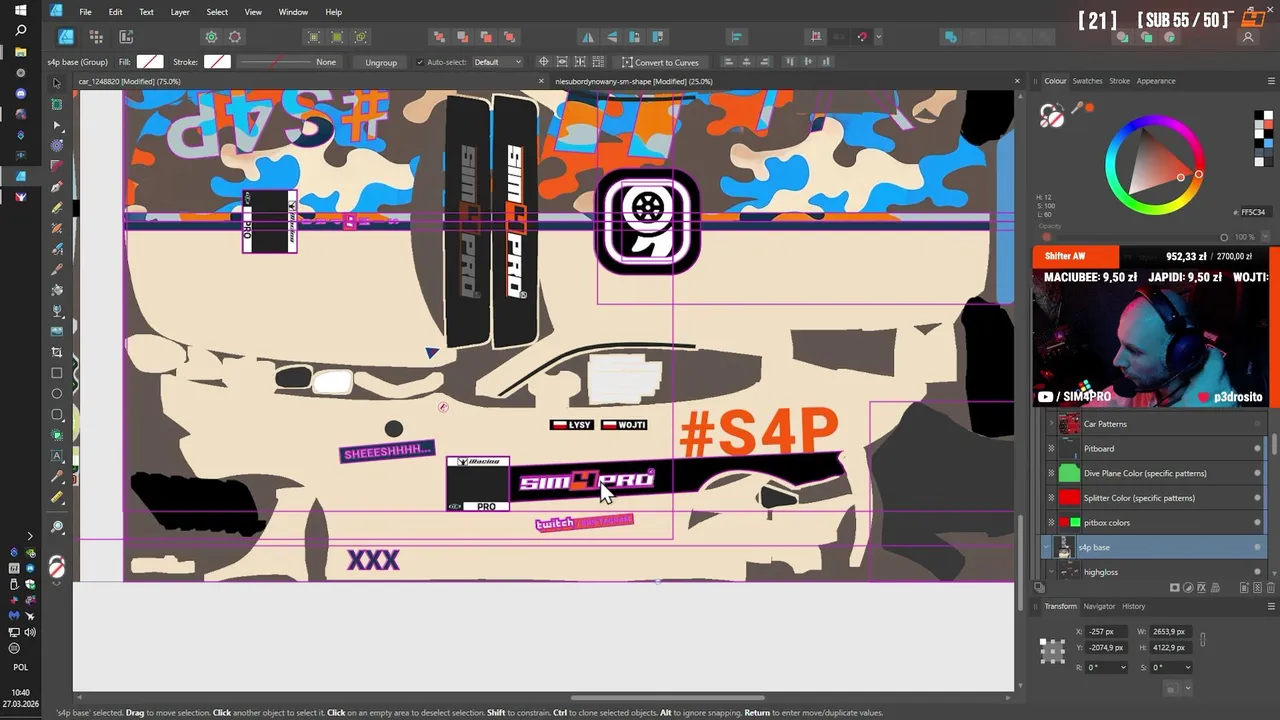Image resolution: width=1280 pixels, height=720 pixels.
Task: Toggle visibility of s4p base layer
Action: click(1257, 547)
